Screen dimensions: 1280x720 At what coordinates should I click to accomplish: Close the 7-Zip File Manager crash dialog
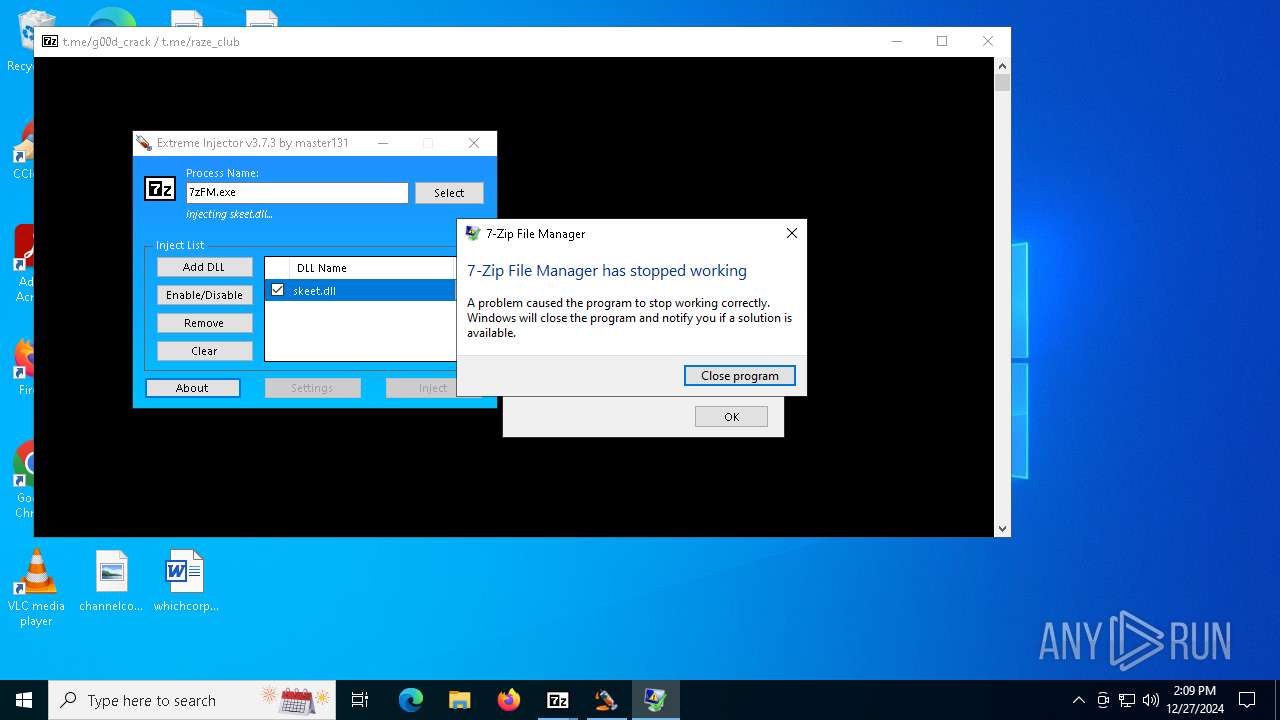[792, 233]
